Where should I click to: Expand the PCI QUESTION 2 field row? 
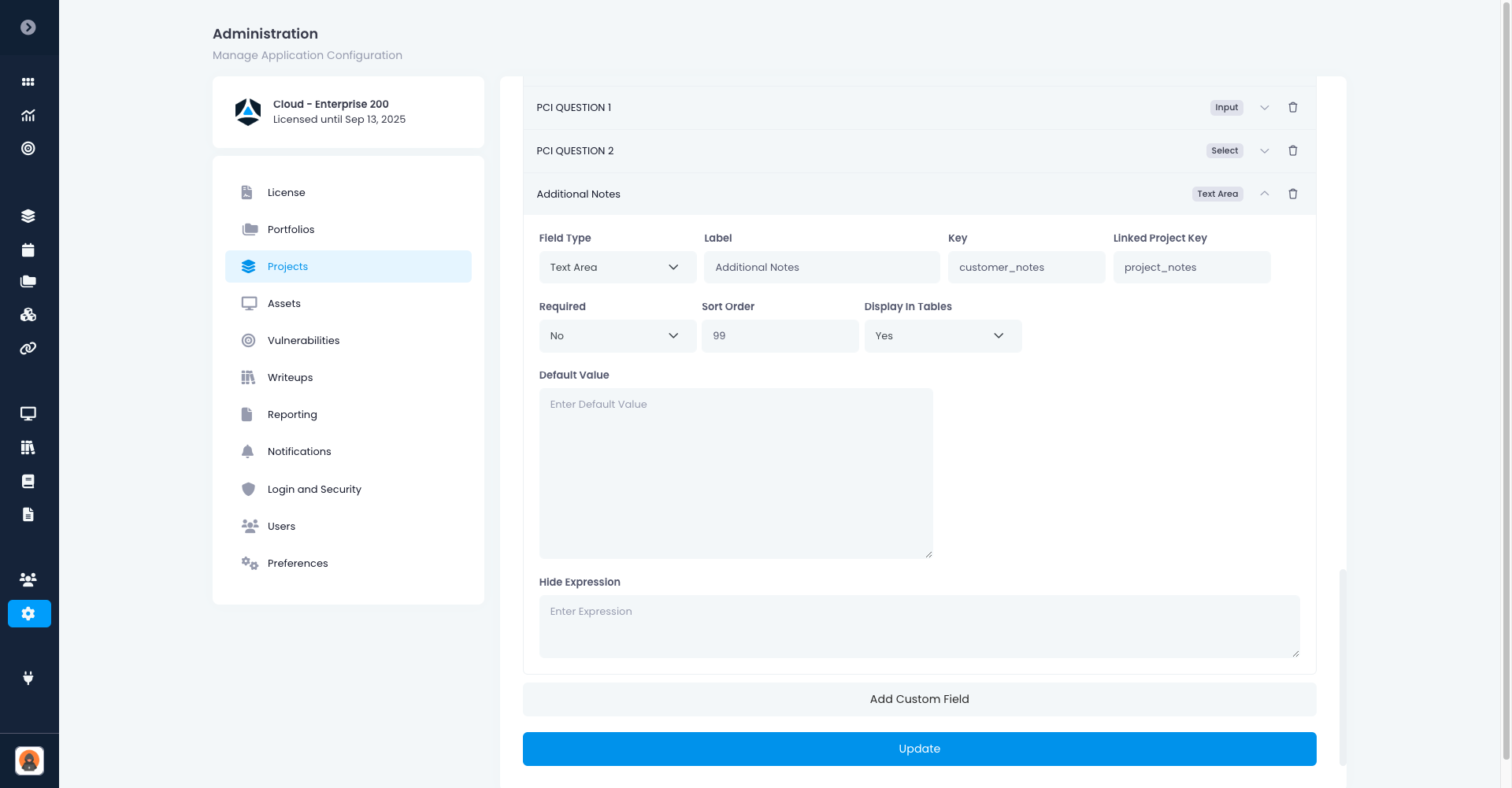[x=1264, y=151]
